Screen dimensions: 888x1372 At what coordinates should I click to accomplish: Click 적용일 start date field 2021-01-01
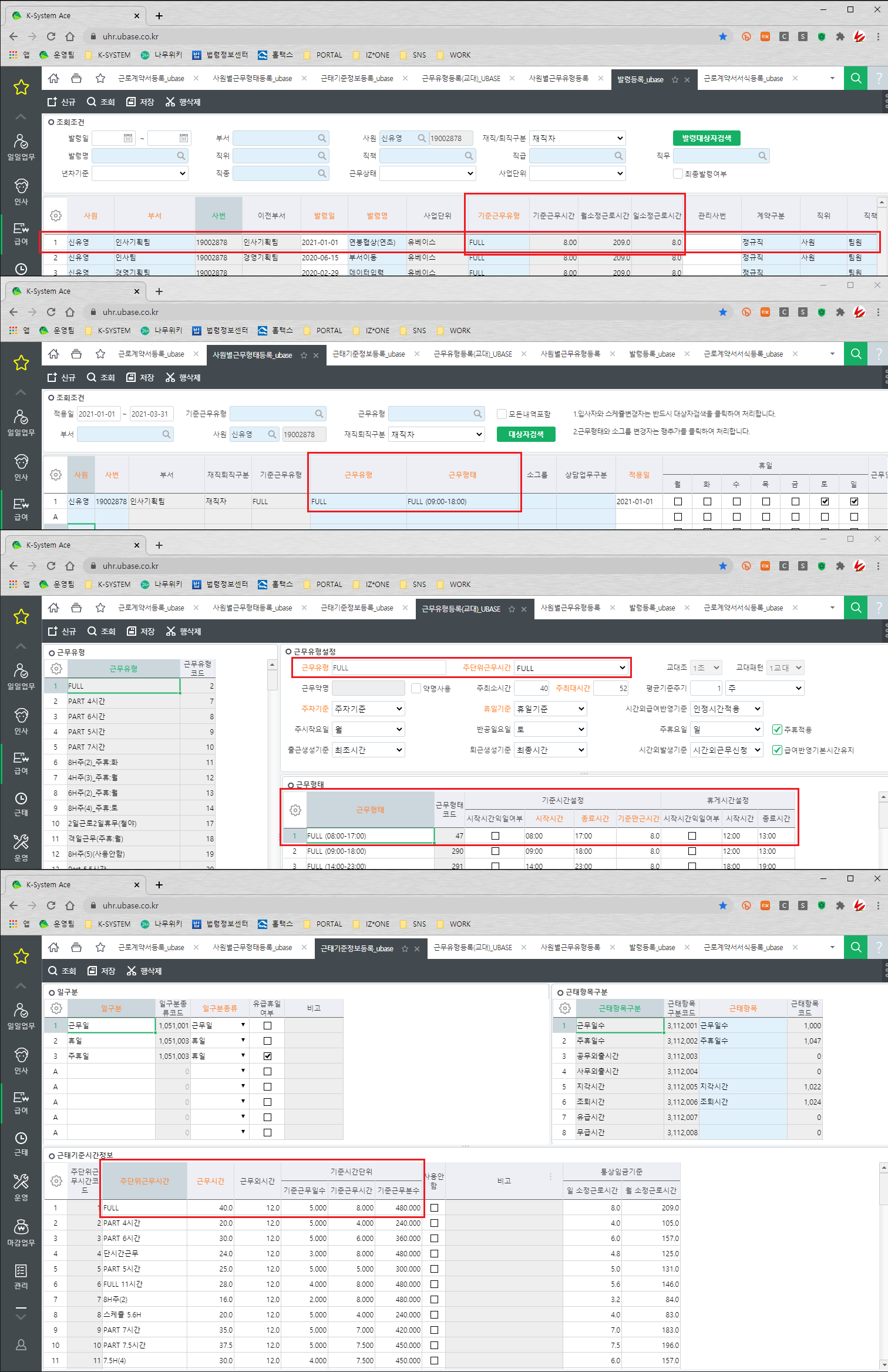(97, 414)
